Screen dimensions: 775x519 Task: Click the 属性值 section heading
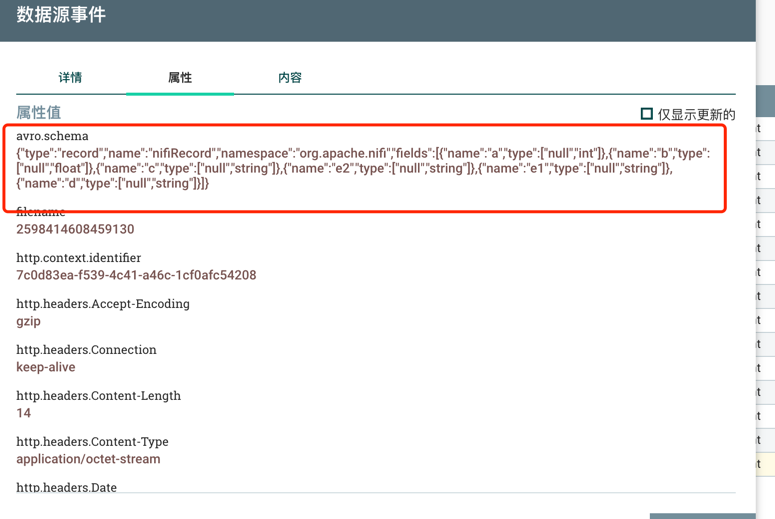(x=38, y=113)
